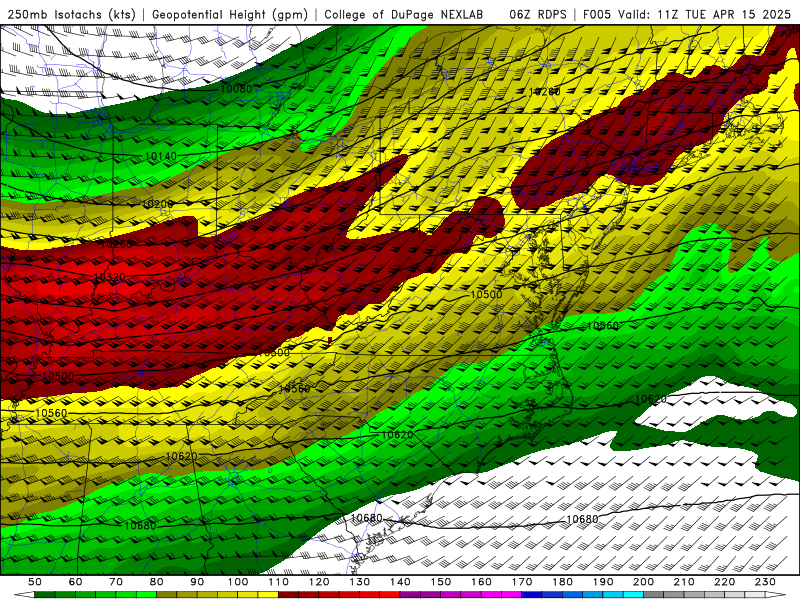
Task: Click the 130 knot value on the color scale
Action: pyautogui.click(x=359, y=582)
